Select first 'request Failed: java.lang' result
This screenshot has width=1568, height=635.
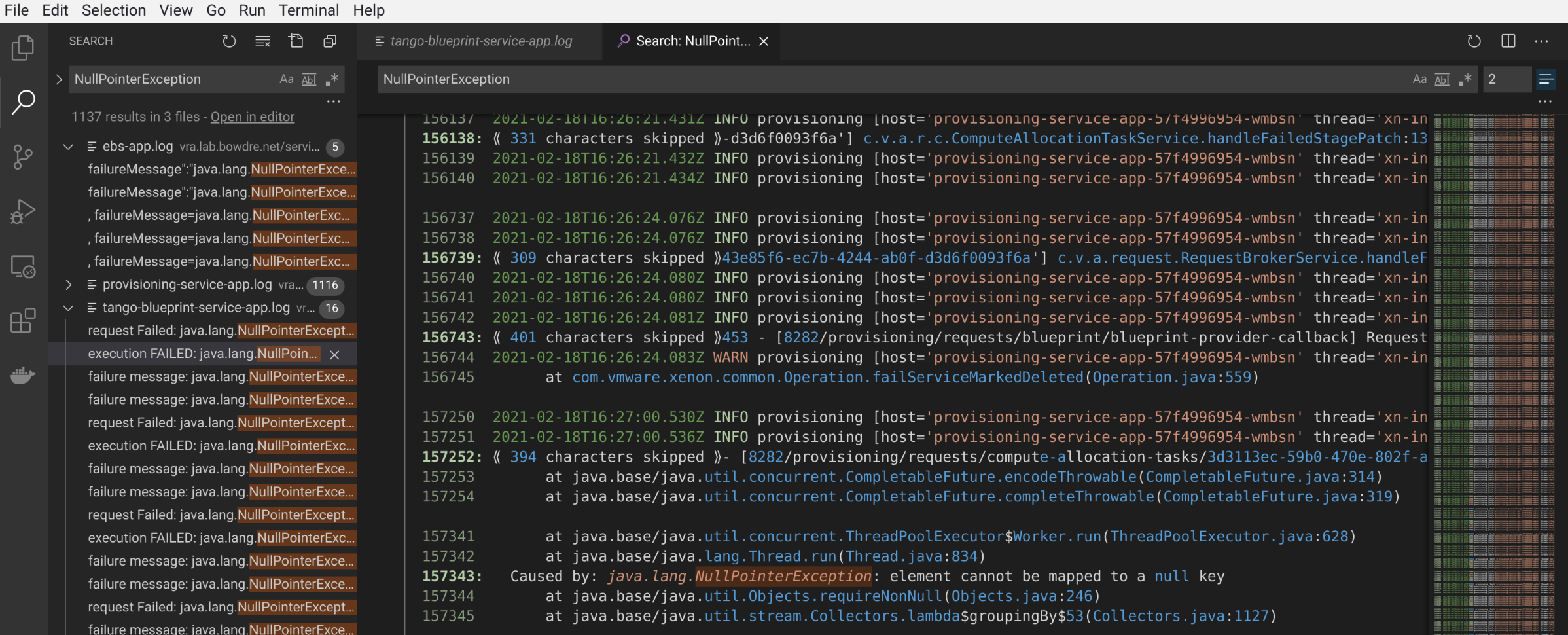(x=221, y=331)
